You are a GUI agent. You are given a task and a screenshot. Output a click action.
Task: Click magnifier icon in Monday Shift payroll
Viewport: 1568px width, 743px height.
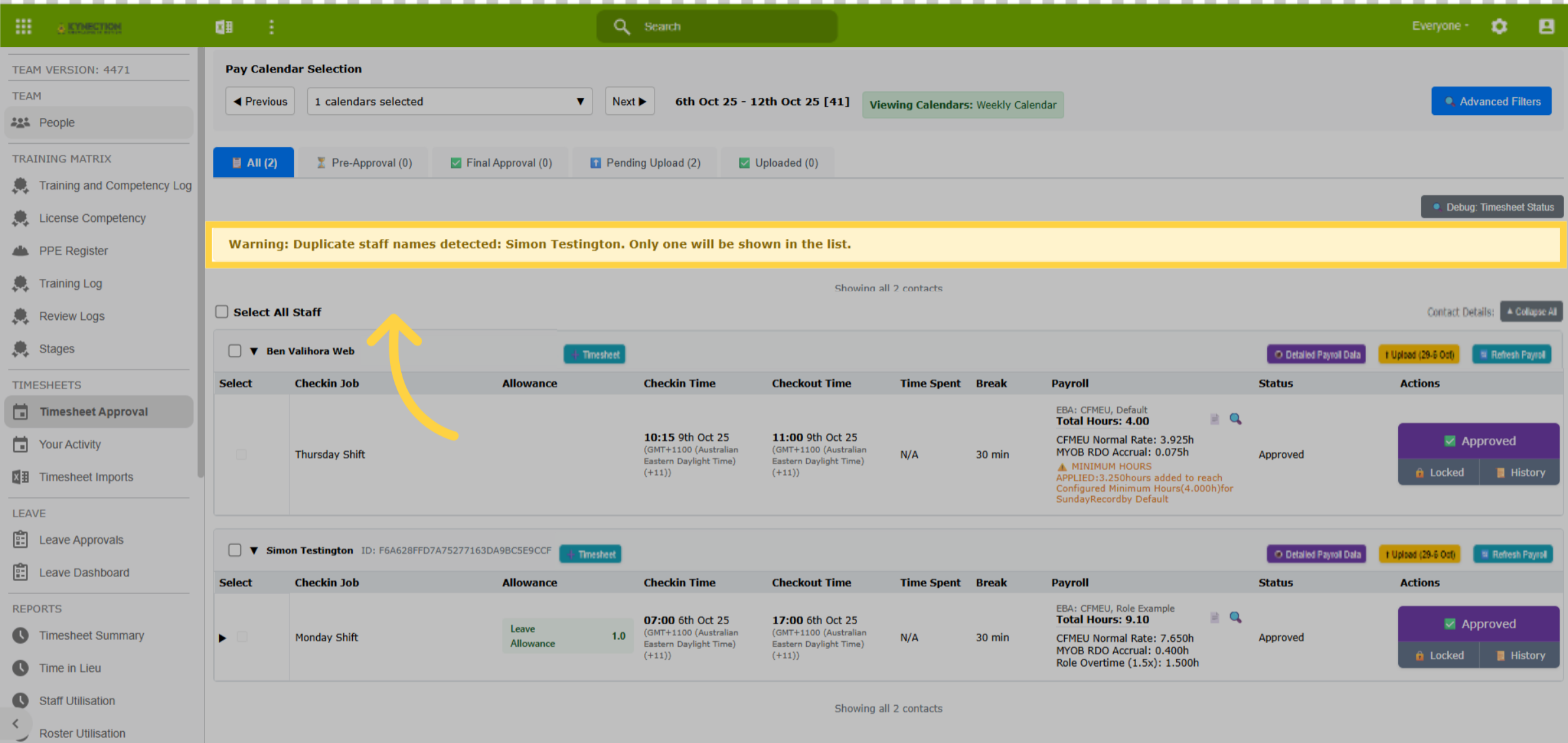tap(1235, 617)
